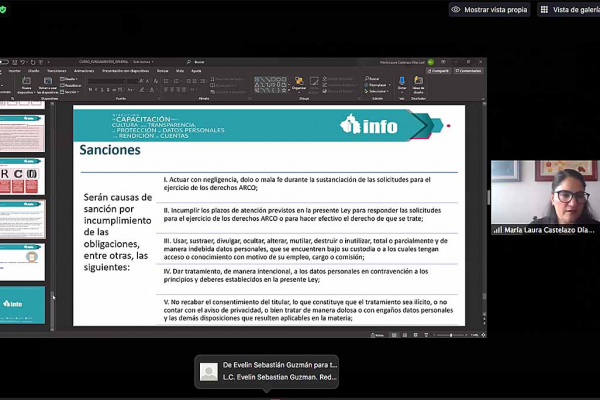The width and height of the screenshot is (600, 400).
Task: Toggle bold formatting N button
Action: point(90,90)
